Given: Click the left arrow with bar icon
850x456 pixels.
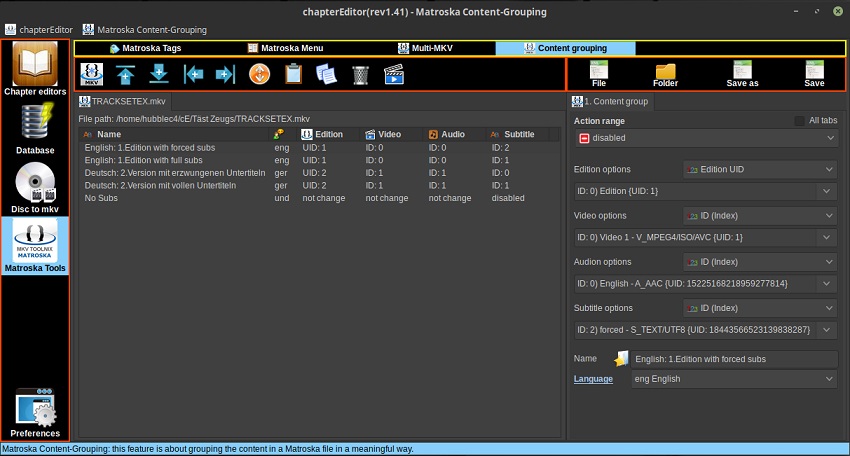Looking at the screenshot, I should tap(193, 74).
